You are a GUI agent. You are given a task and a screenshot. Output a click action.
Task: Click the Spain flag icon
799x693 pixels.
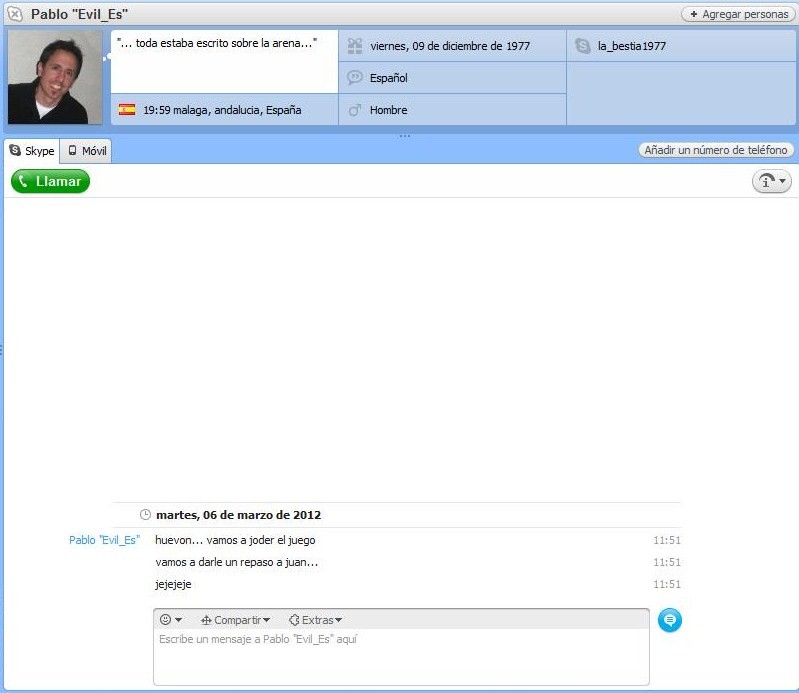127,110
